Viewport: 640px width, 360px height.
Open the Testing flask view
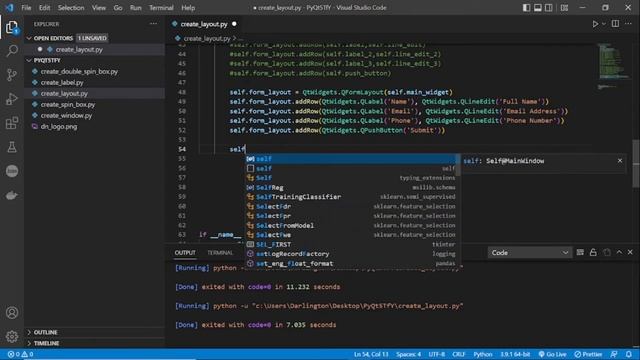click(x=12, y=147)
